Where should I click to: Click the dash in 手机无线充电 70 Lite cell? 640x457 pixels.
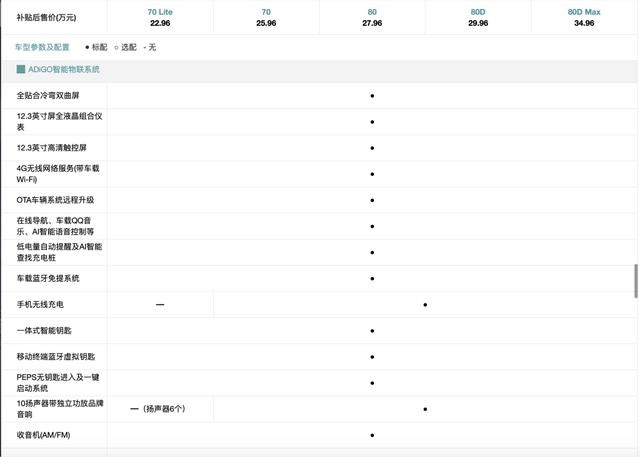tap(160, 305)
